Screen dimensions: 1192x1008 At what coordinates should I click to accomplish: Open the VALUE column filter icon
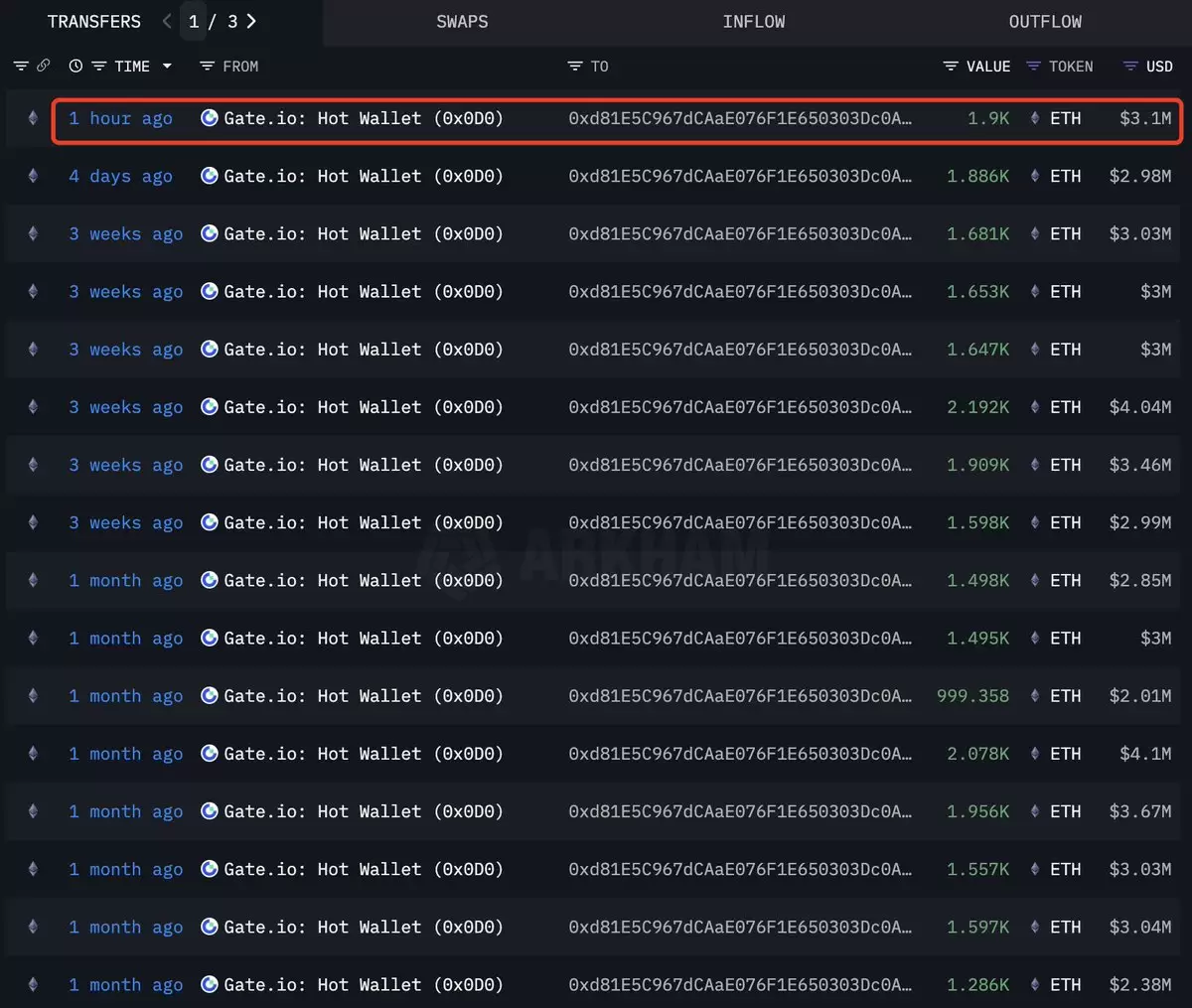(951, 66)
